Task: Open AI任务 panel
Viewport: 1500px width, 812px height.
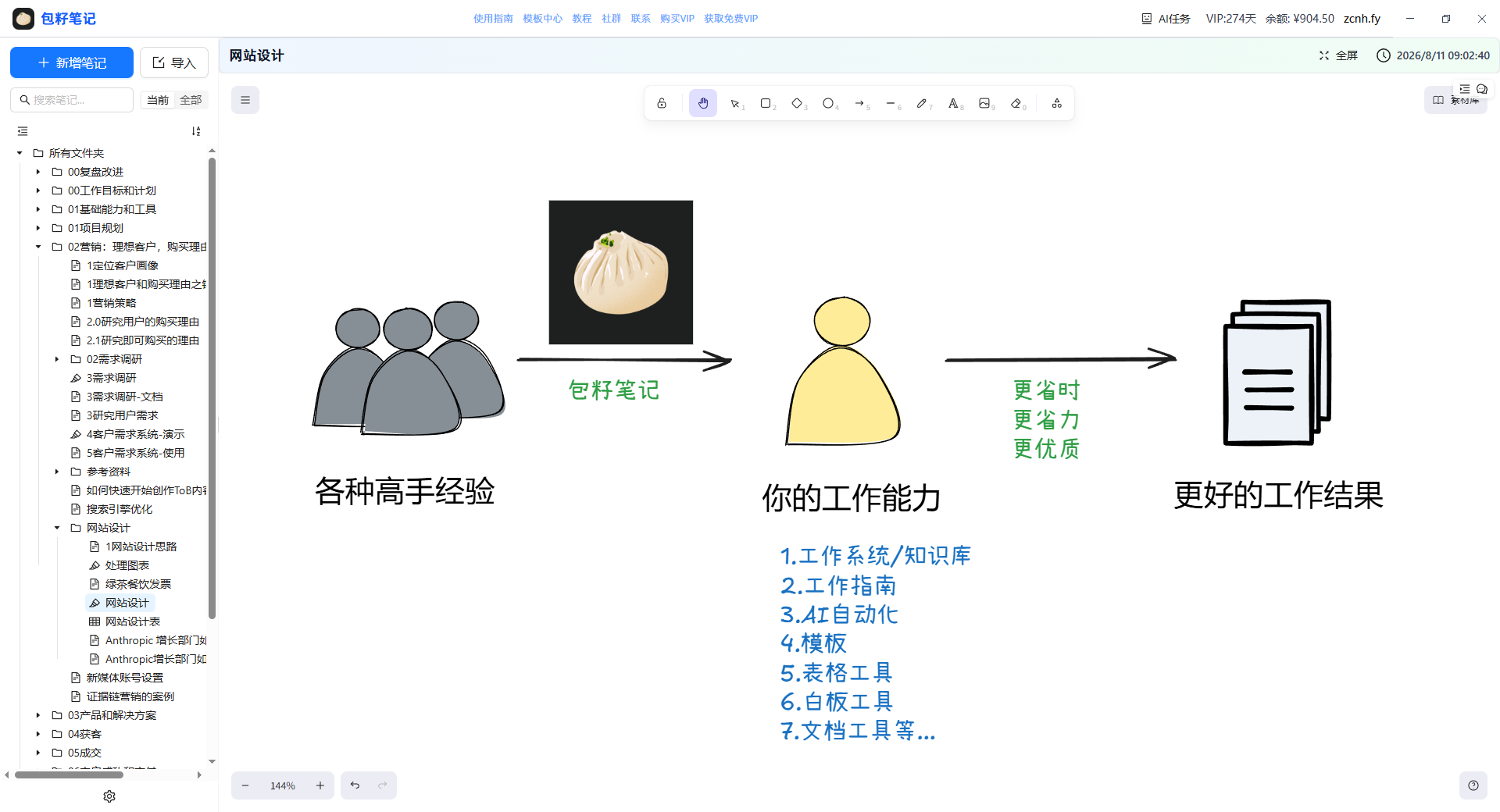Action: tap(1166, 19)
